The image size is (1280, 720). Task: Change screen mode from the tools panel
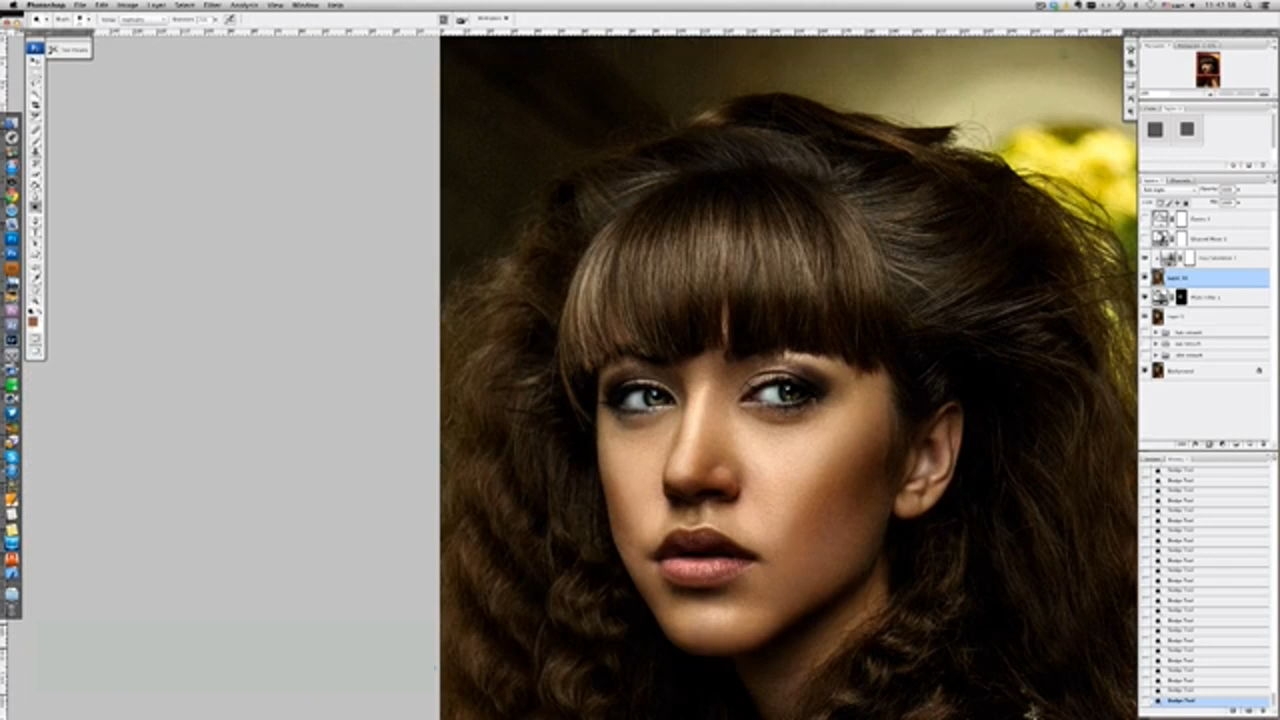click(36, 351)
